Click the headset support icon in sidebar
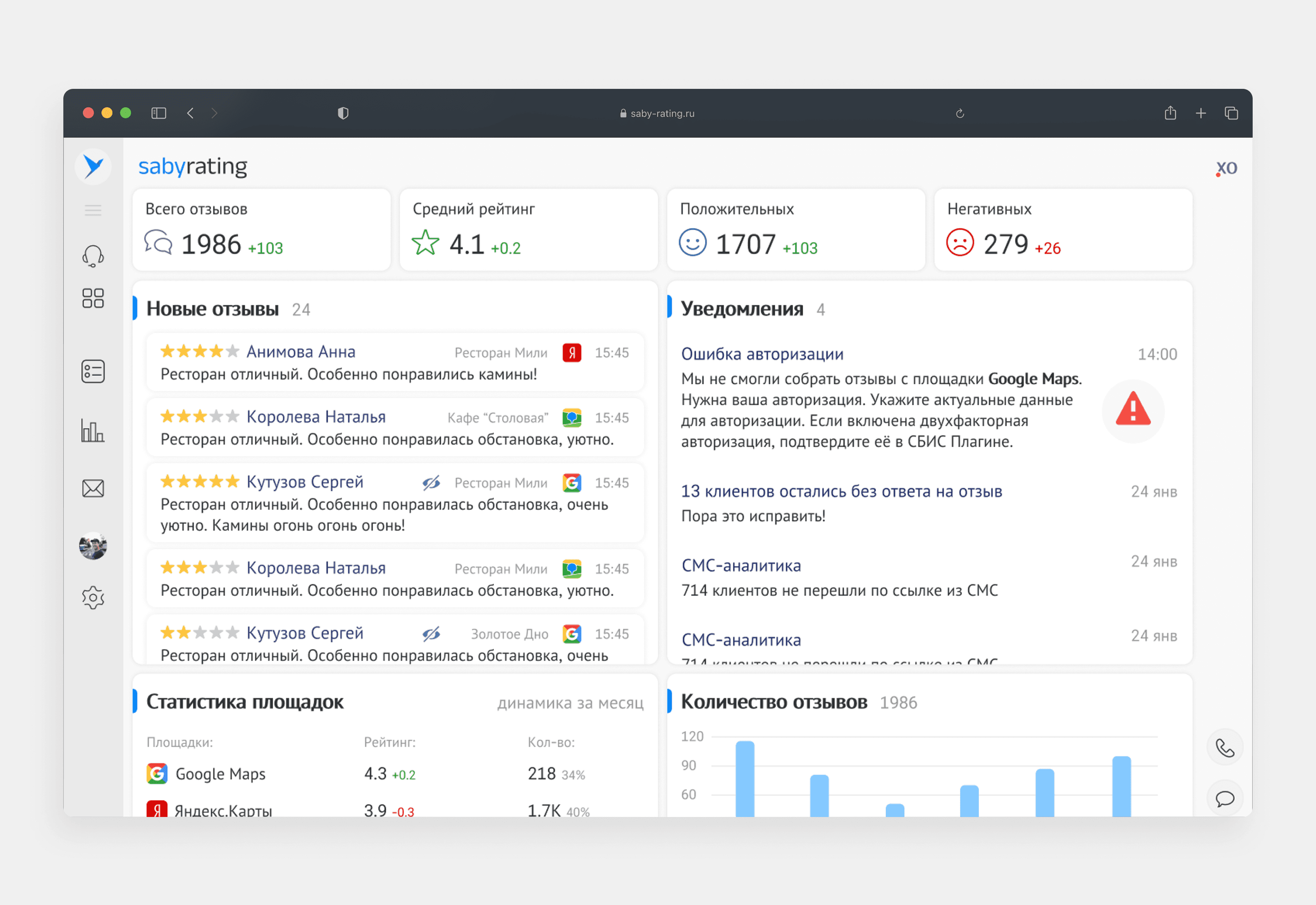This screenshot has height=905, width=1316. 93,256
